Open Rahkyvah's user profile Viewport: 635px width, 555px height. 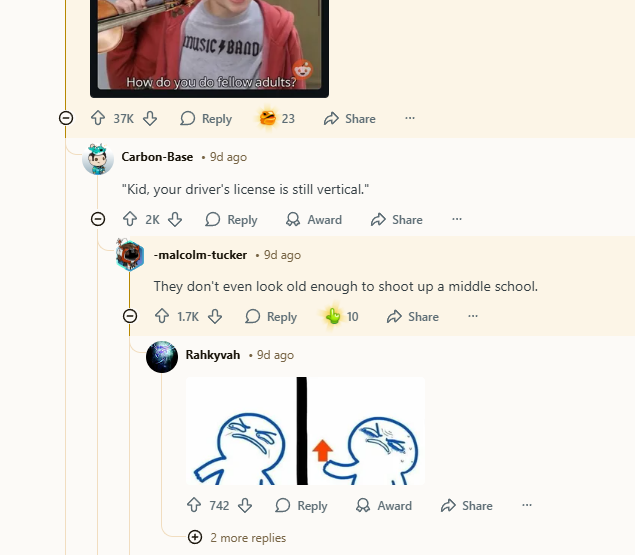pyautogui.click(x=212, y=354)
